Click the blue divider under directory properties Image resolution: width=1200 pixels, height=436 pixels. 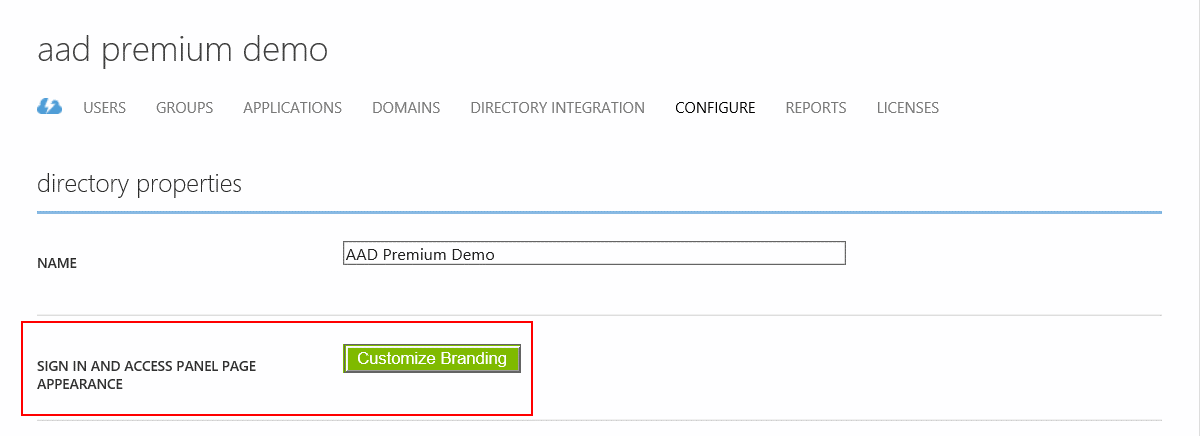pos(599,212)
